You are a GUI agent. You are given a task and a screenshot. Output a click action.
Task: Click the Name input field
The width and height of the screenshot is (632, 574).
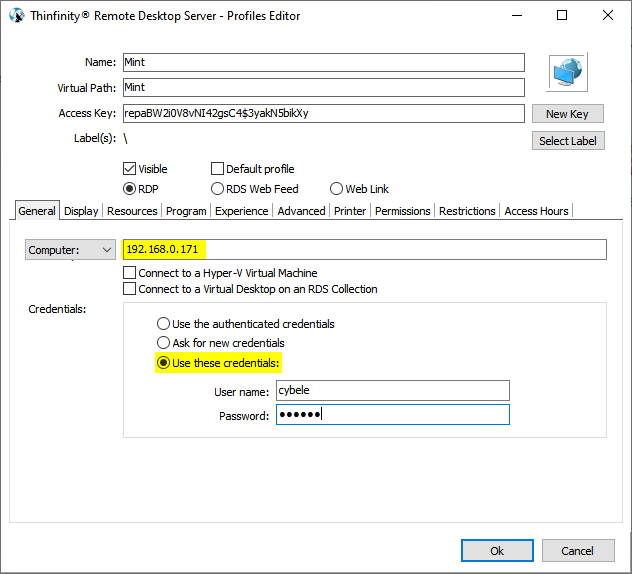coord(324,62)
